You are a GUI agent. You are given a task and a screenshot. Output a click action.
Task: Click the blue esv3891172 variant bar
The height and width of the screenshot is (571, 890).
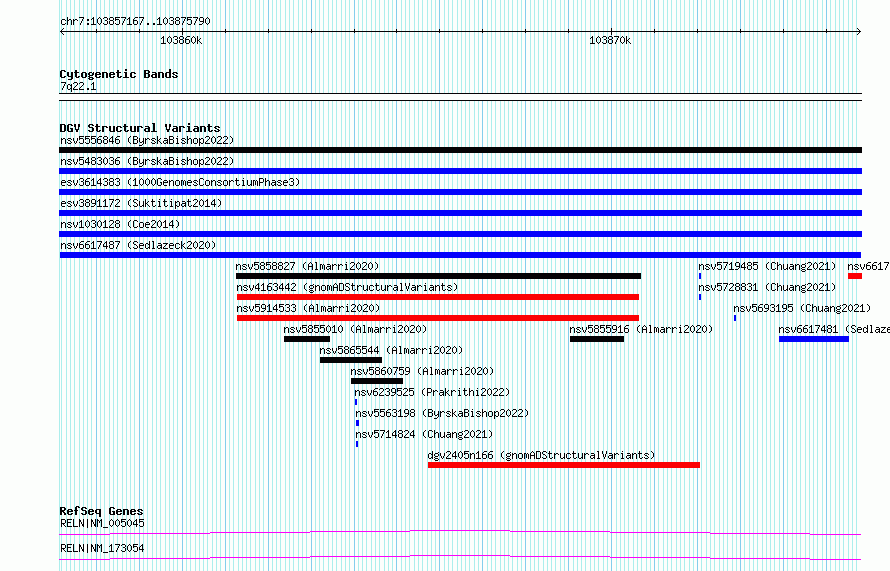coord(460,213)
